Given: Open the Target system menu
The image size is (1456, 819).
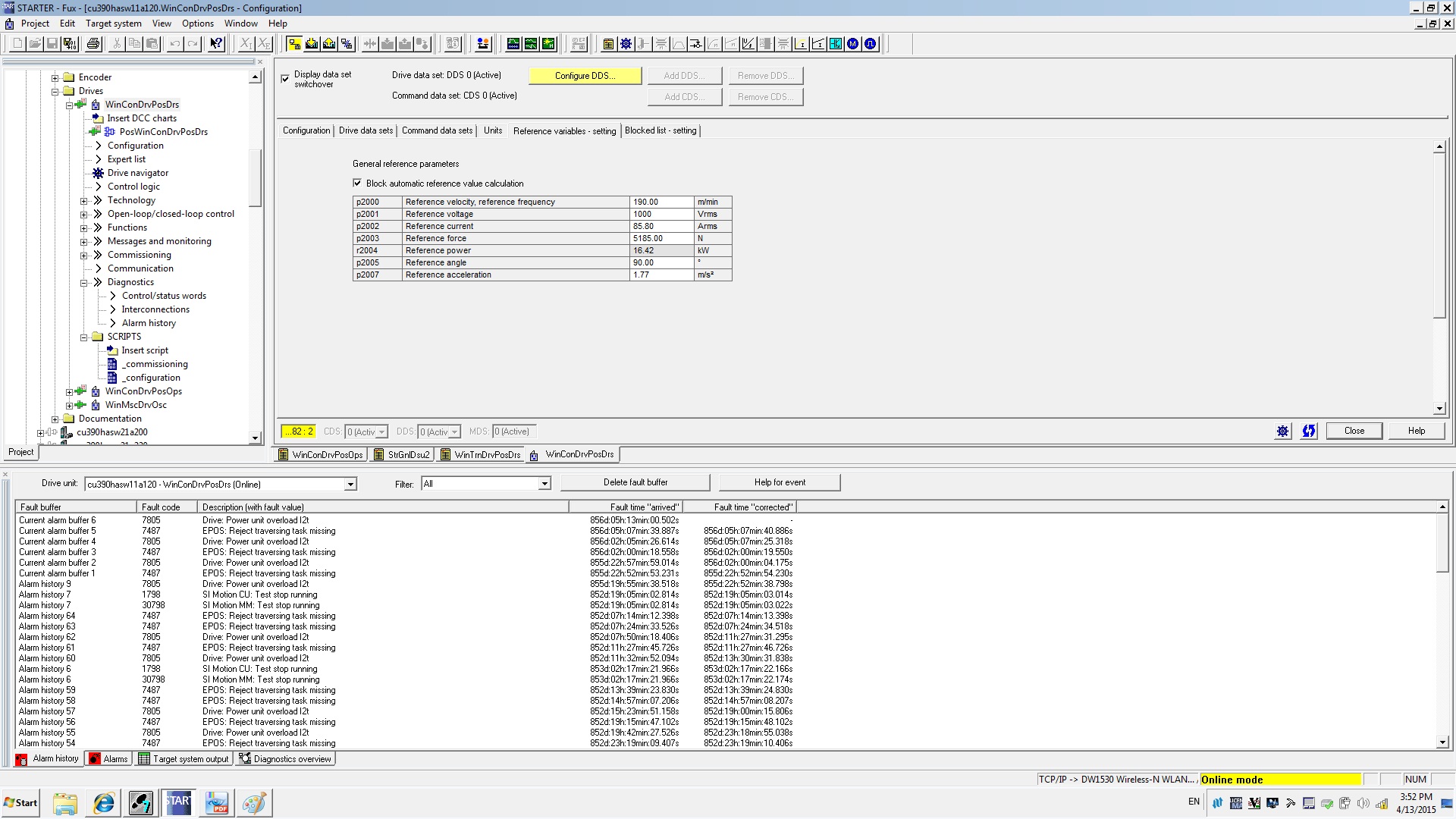Looking at the screenshot, I should click(x=113, y=24).
